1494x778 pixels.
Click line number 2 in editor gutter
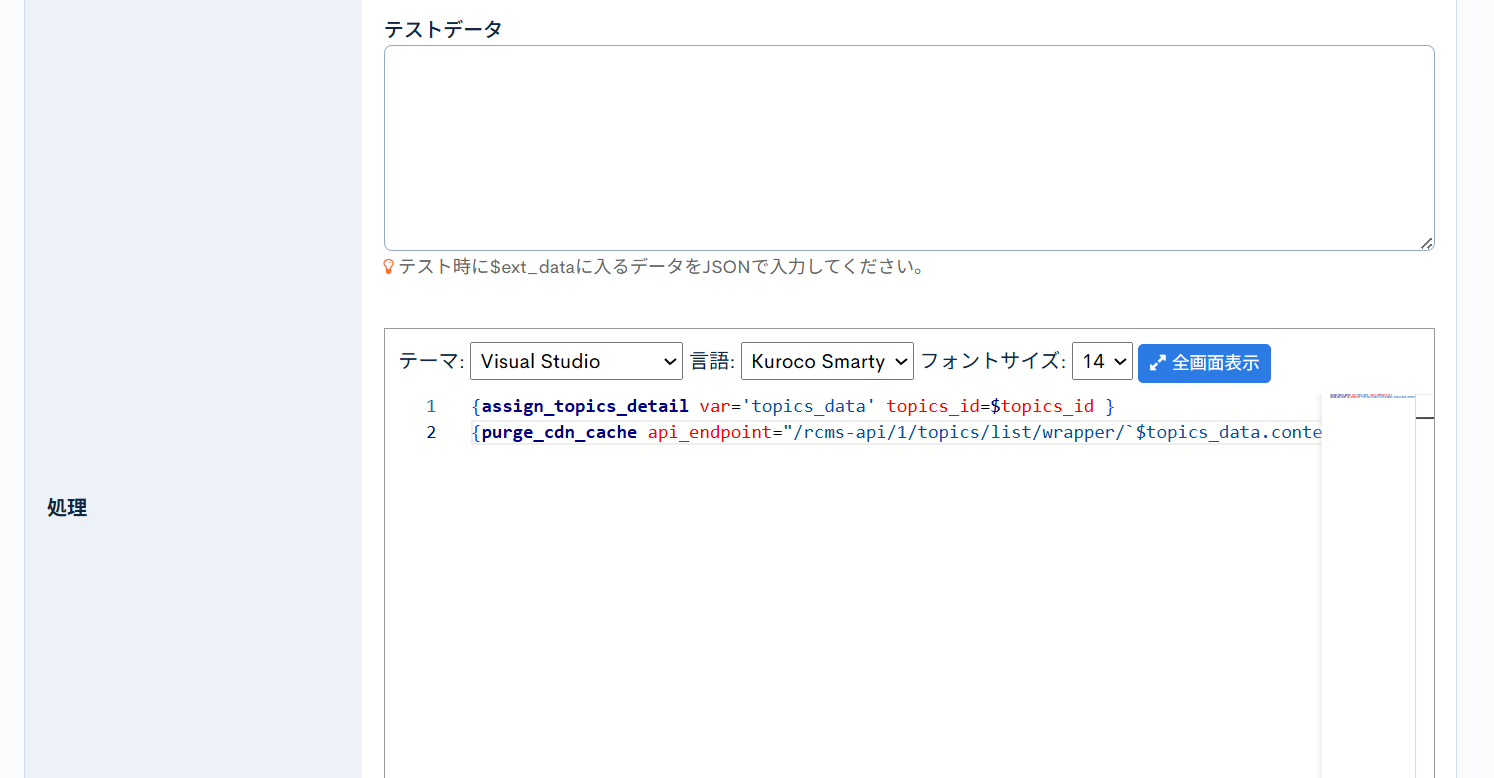(x=431, y=433)
